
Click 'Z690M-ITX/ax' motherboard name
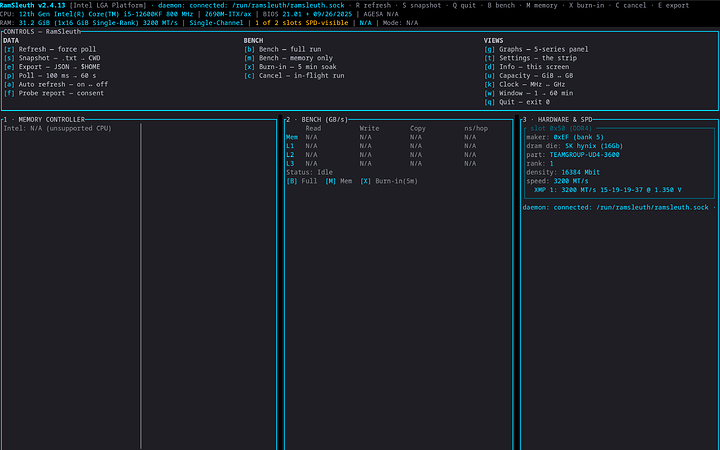tap(228, 14)
